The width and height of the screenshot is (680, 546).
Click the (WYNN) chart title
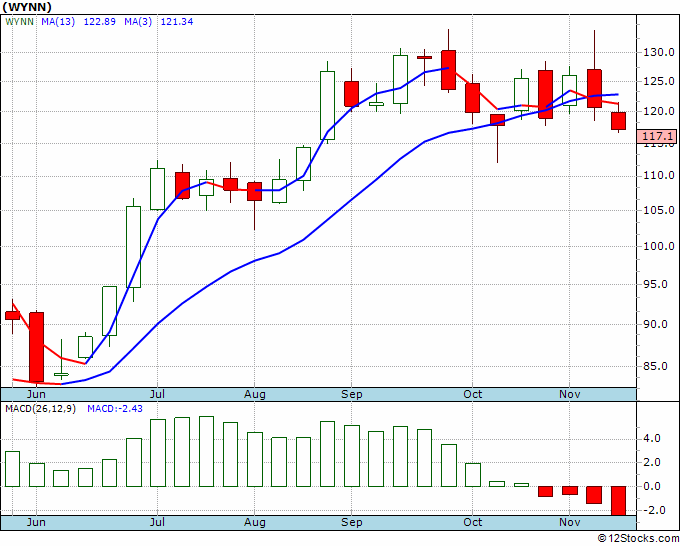[x=27, y=7]
